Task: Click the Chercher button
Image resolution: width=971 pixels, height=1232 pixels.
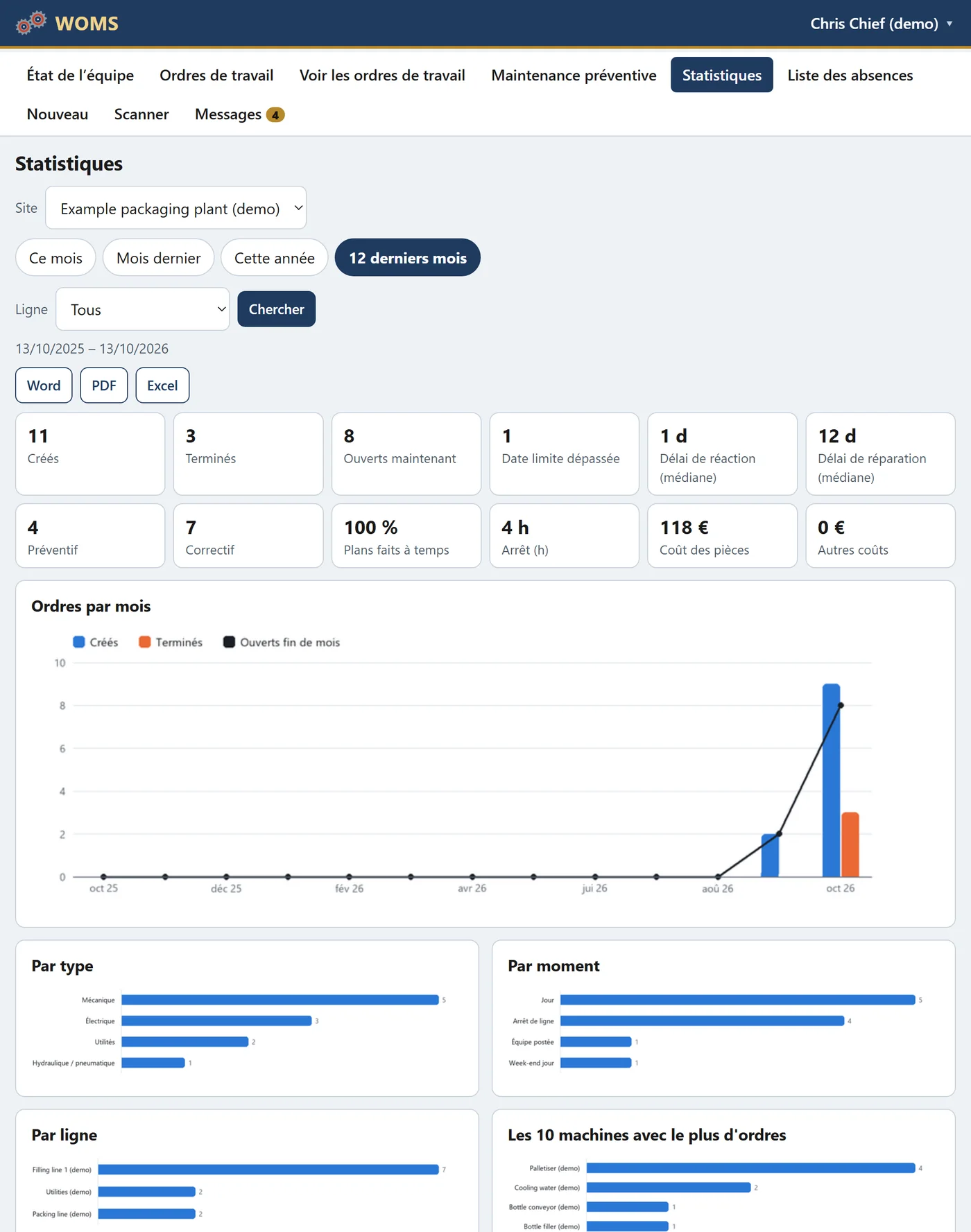Action: tap(277, 309)
